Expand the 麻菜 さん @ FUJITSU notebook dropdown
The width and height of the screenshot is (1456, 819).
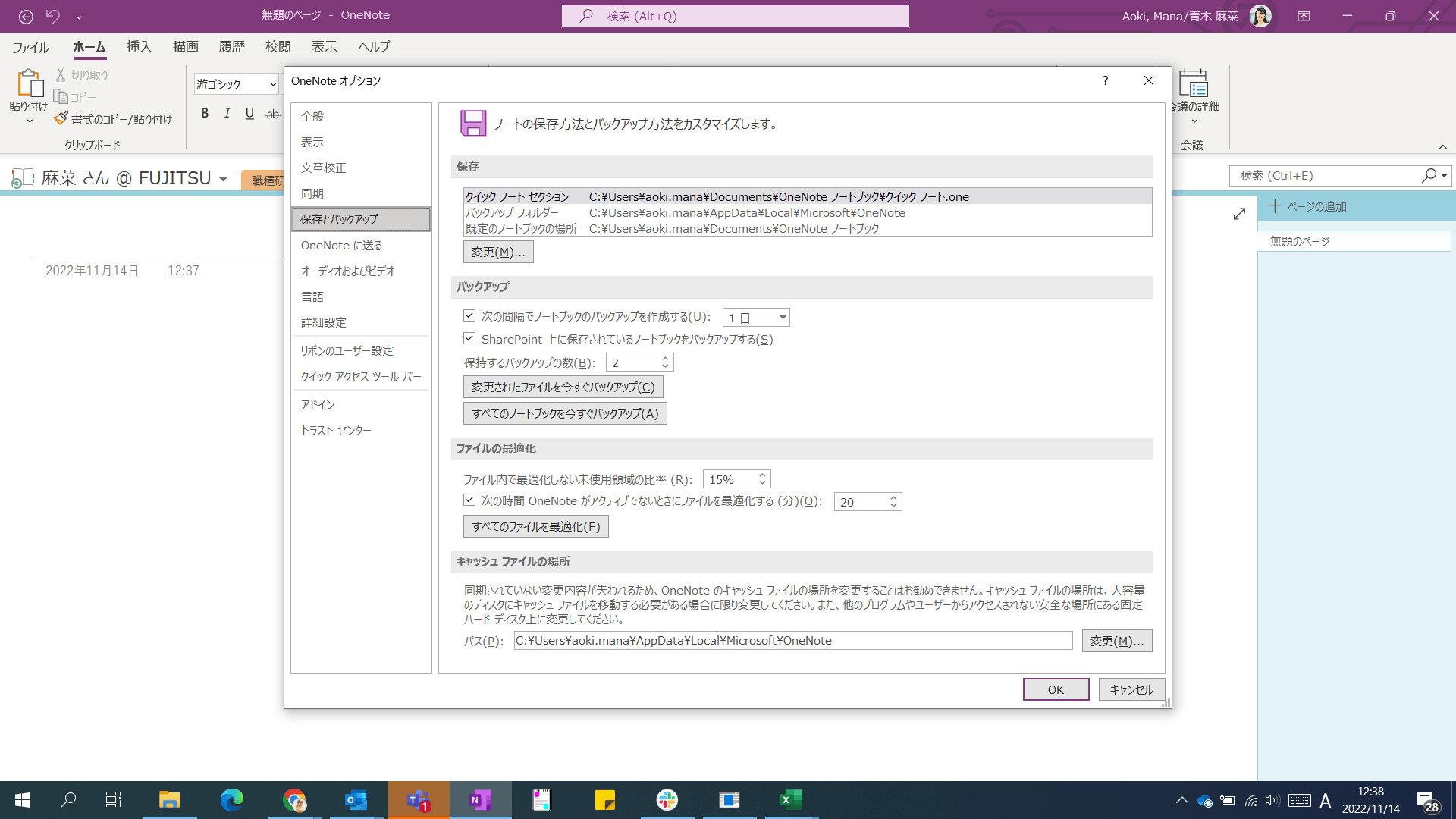(223, 179)
